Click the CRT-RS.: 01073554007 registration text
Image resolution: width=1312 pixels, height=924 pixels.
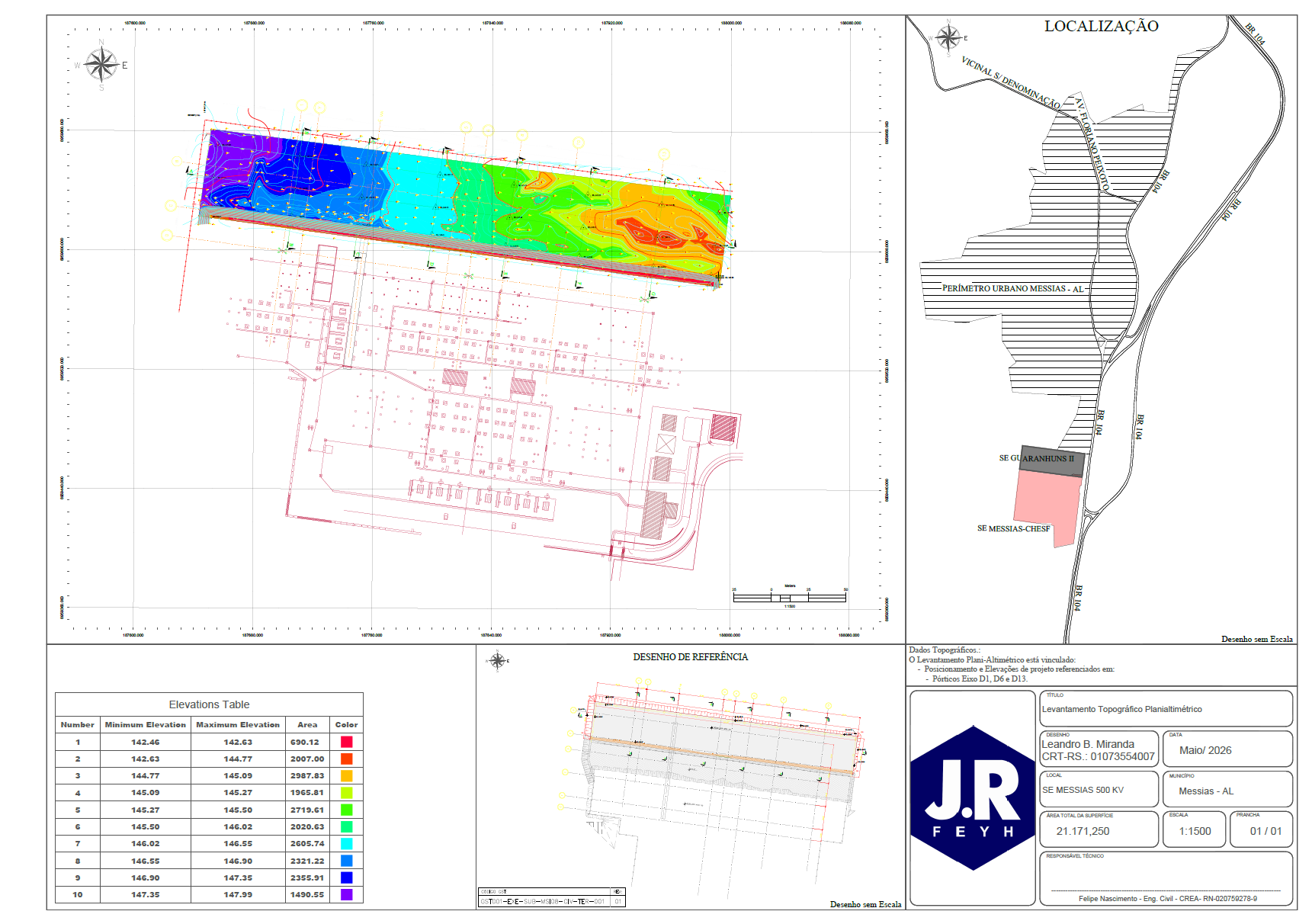pos(1098,756)
